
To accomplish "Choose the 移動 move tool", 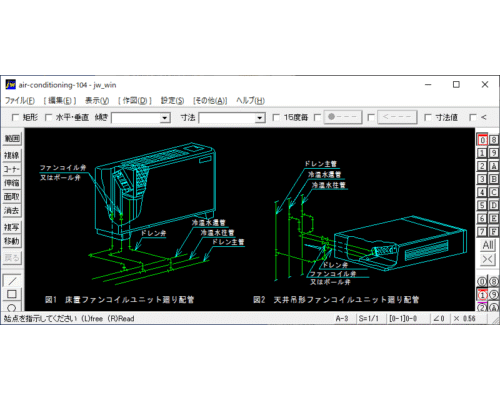I will click(x=12, y=241).
